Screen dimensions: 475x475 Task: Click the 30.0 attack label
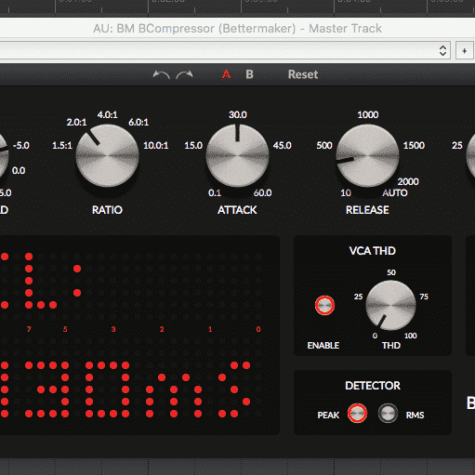point(238,115)
